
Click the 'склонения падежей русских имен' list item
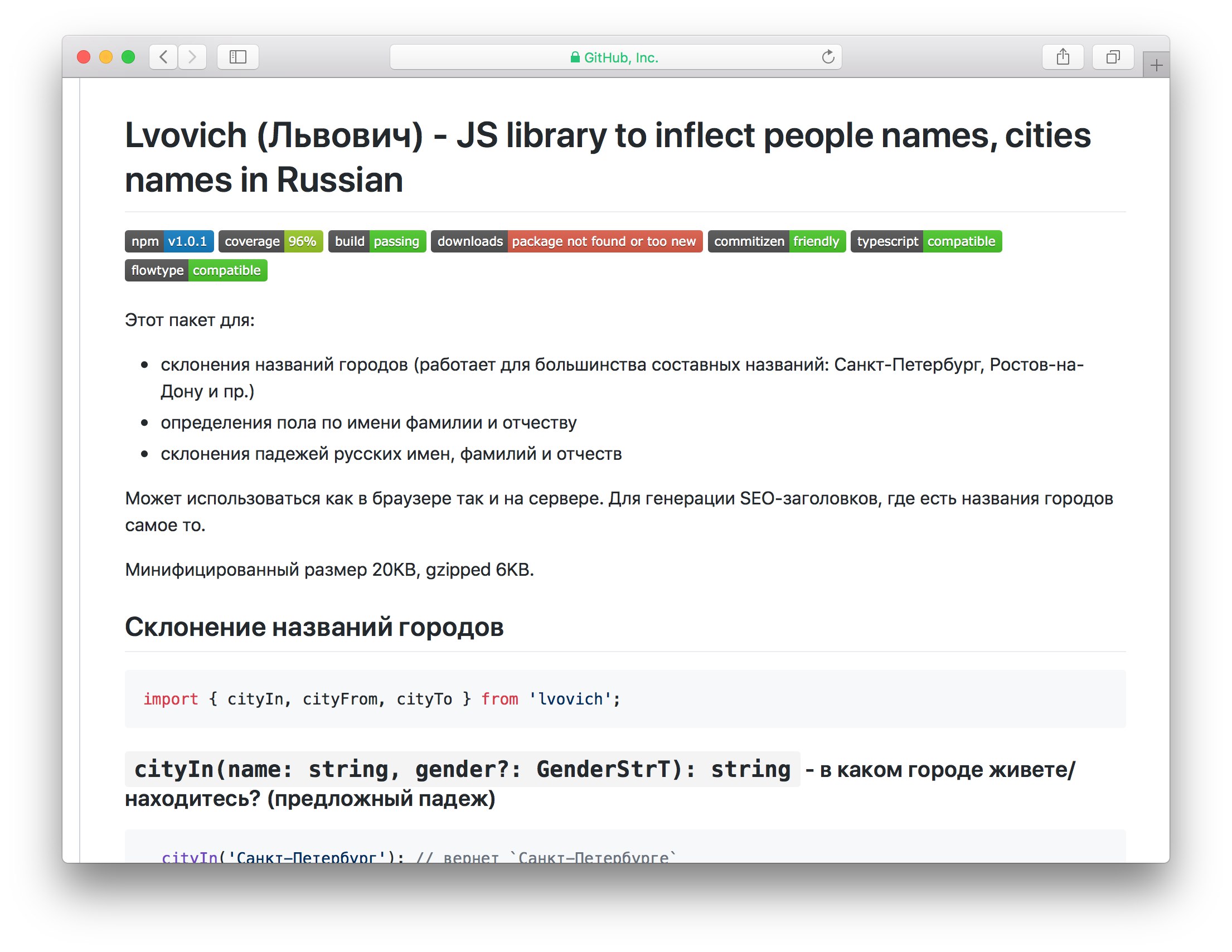coord(391,454)
